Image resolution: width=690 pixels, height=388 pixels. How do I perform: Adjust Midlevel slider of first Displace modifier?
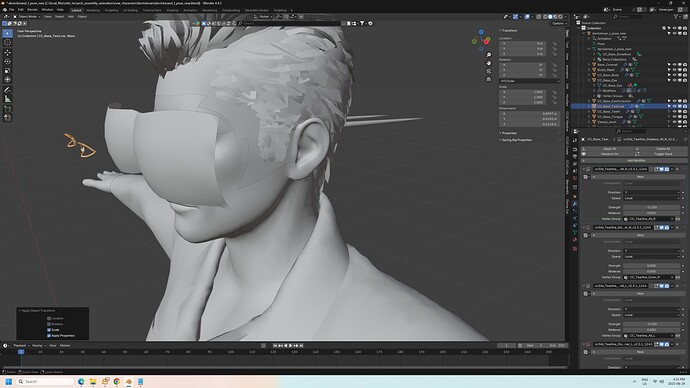pos(651,213)
